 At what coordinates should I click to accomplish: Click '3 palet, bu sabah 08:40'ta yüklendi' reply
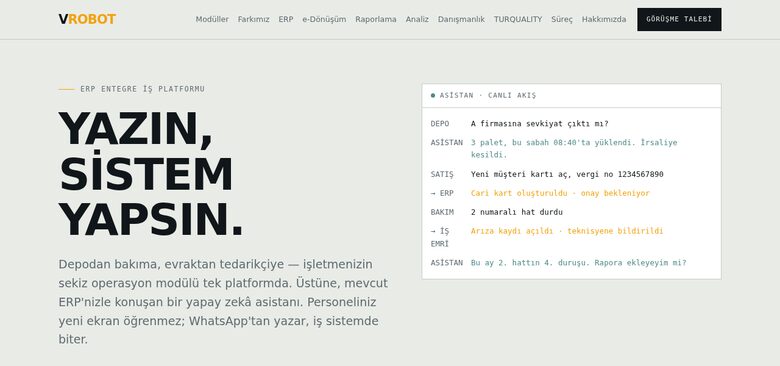click(574, 149)
